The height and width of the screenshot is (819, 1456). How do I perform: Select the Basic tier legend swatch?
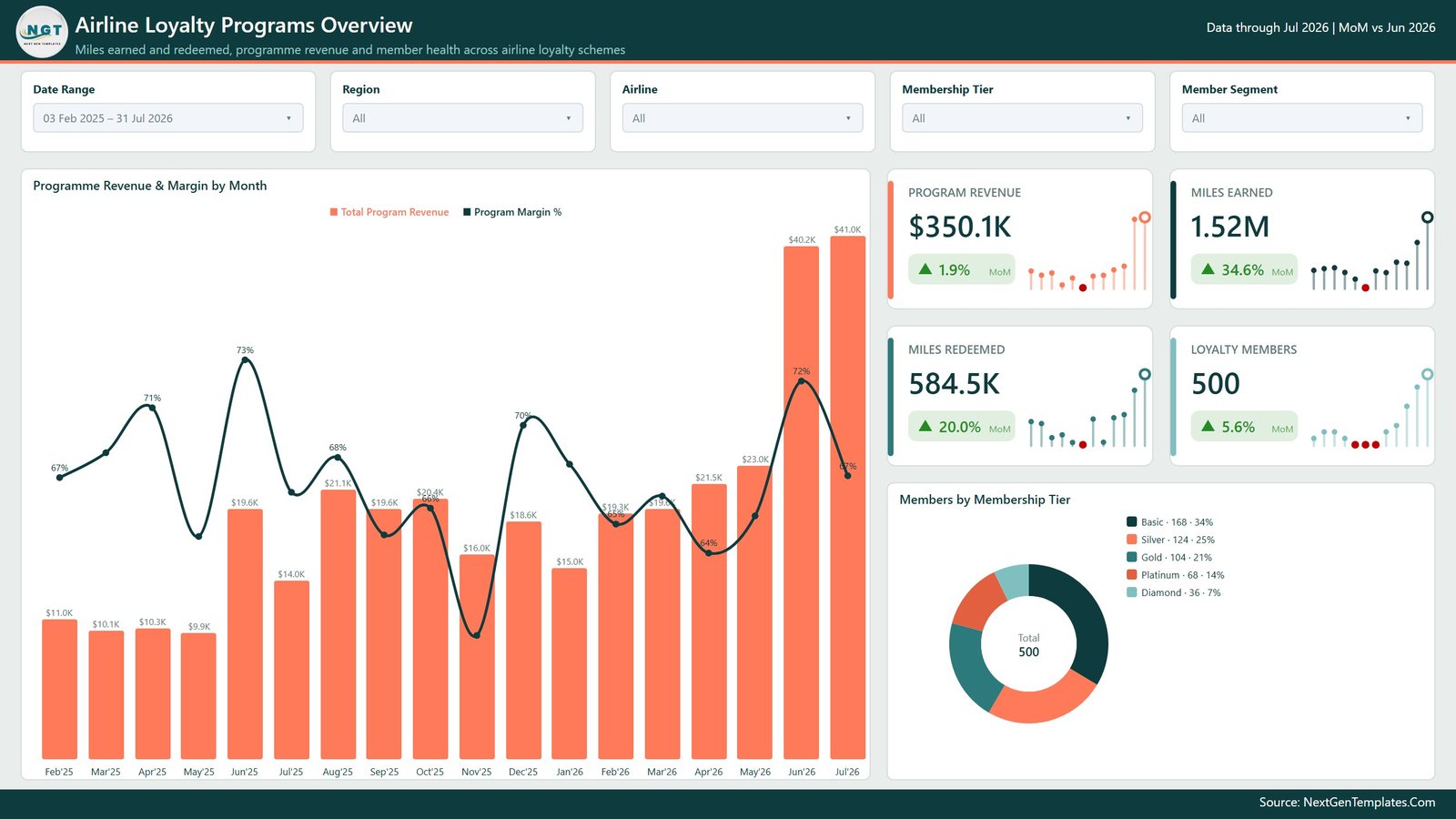[x=1132, y=522]
